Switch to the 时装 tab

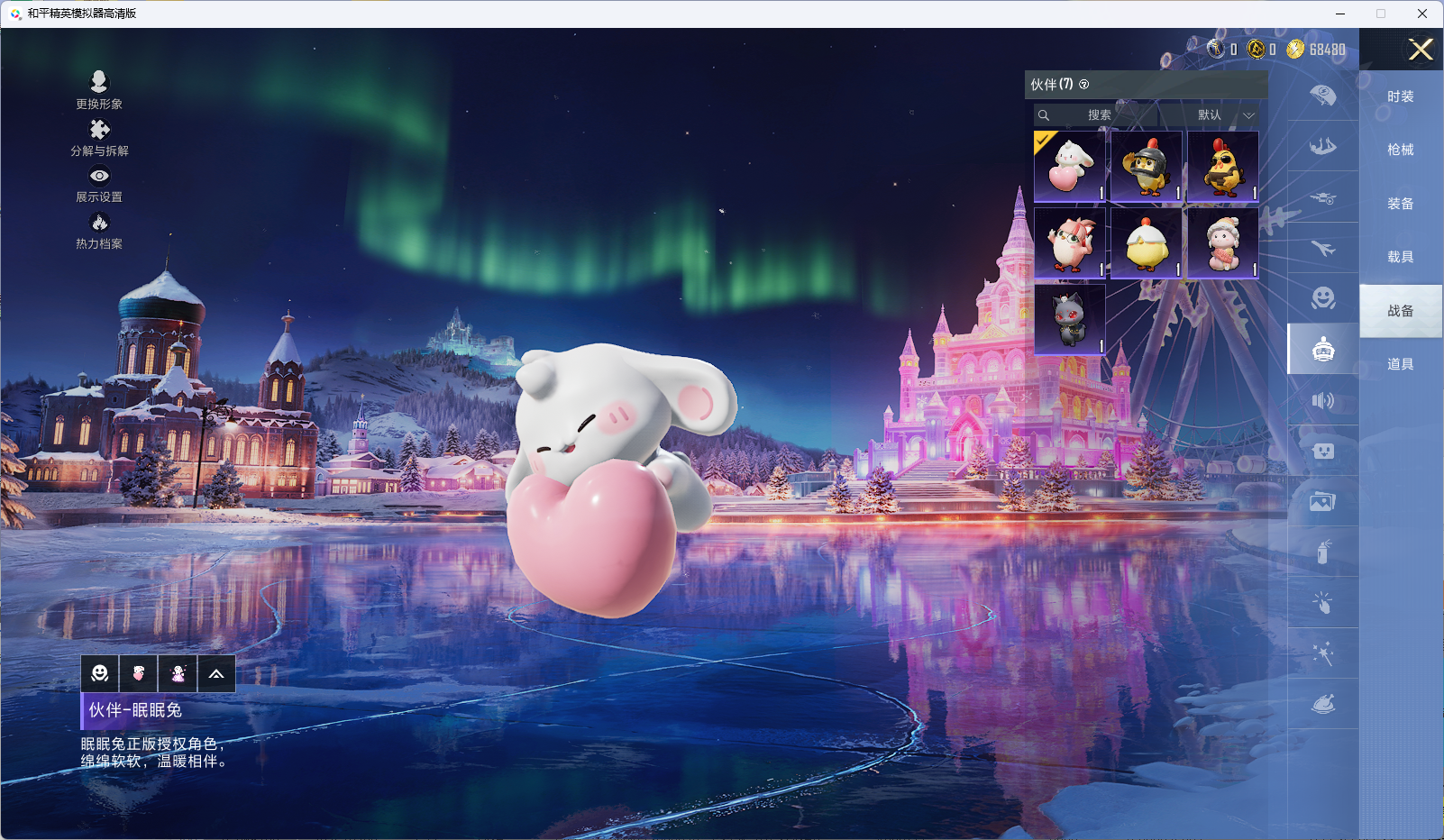pos(1400,96)
